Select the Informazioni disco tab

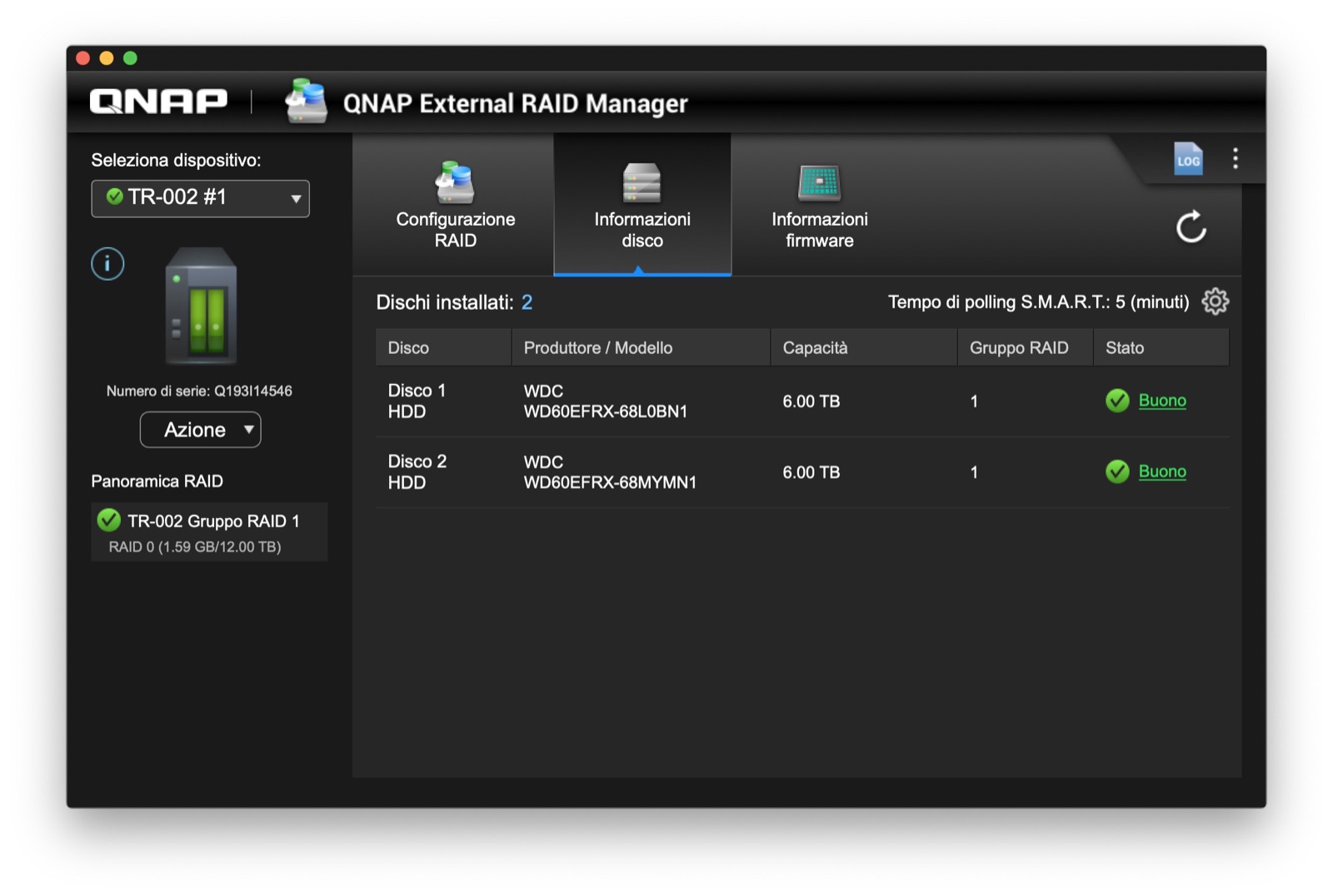point(642,205)
